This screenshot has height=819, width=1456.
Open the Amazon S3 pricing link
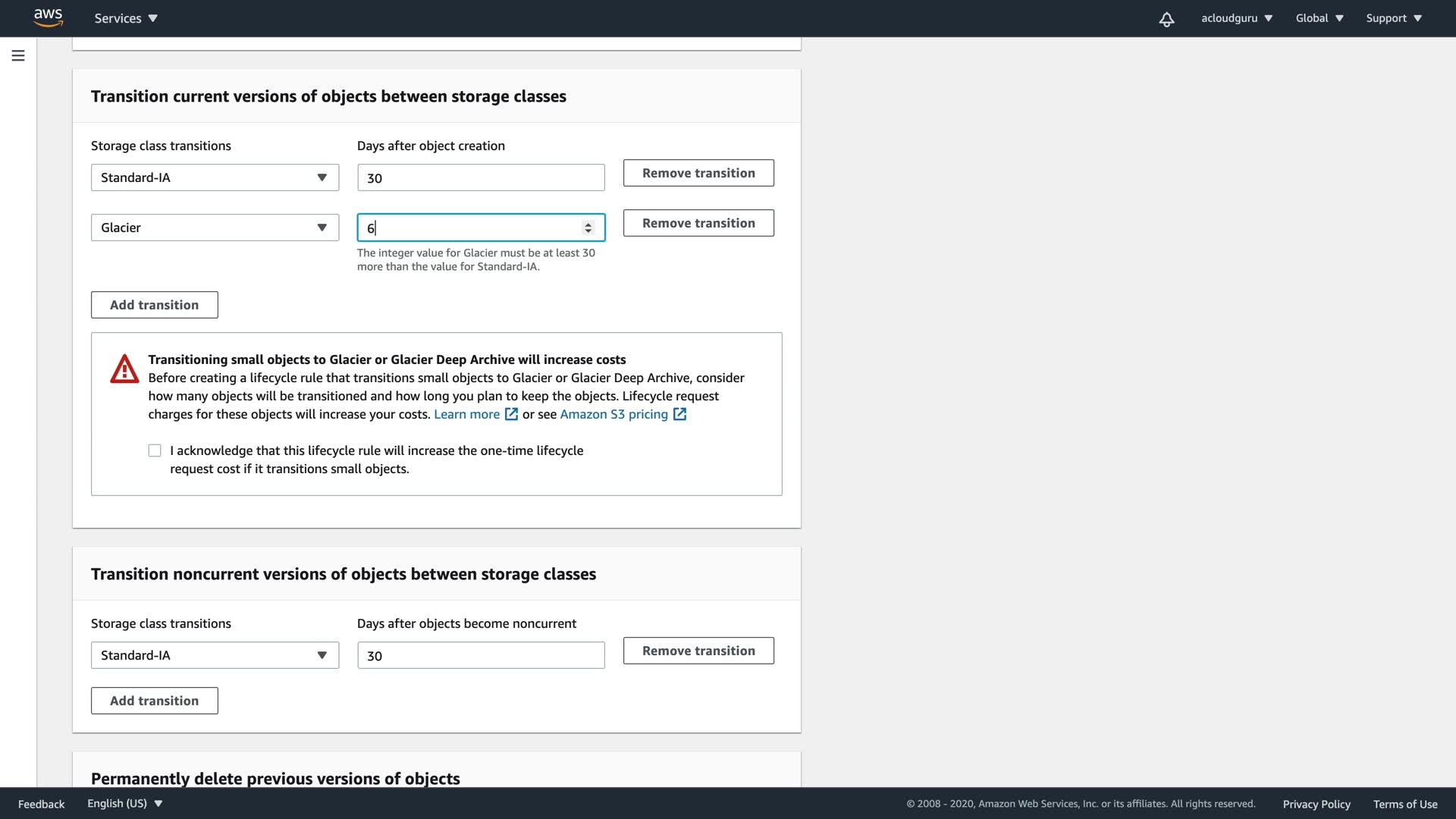click(613, 414)
